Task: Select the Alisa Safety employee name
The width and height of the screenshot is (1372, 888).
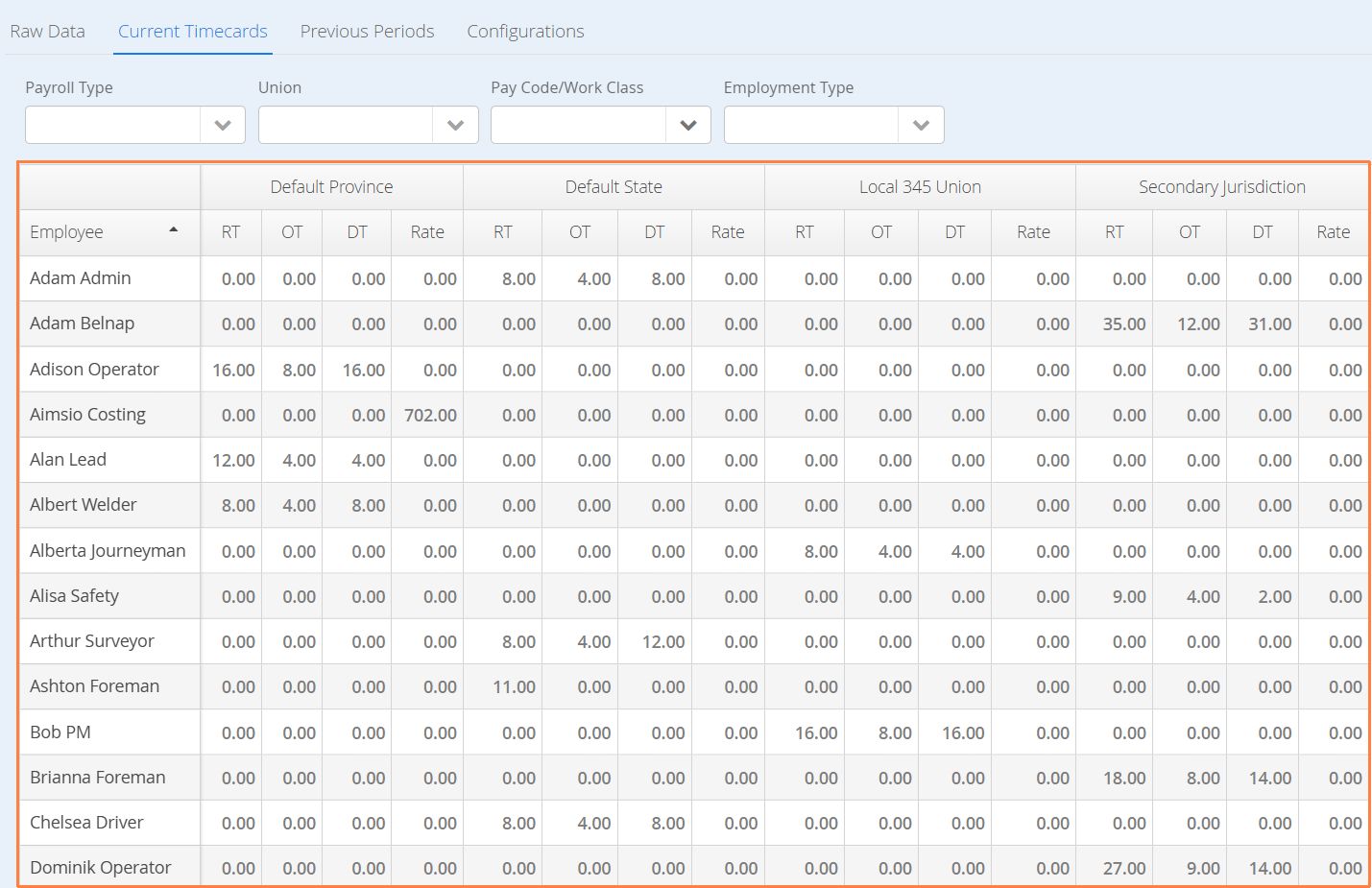Action: [x=74, y=596]
